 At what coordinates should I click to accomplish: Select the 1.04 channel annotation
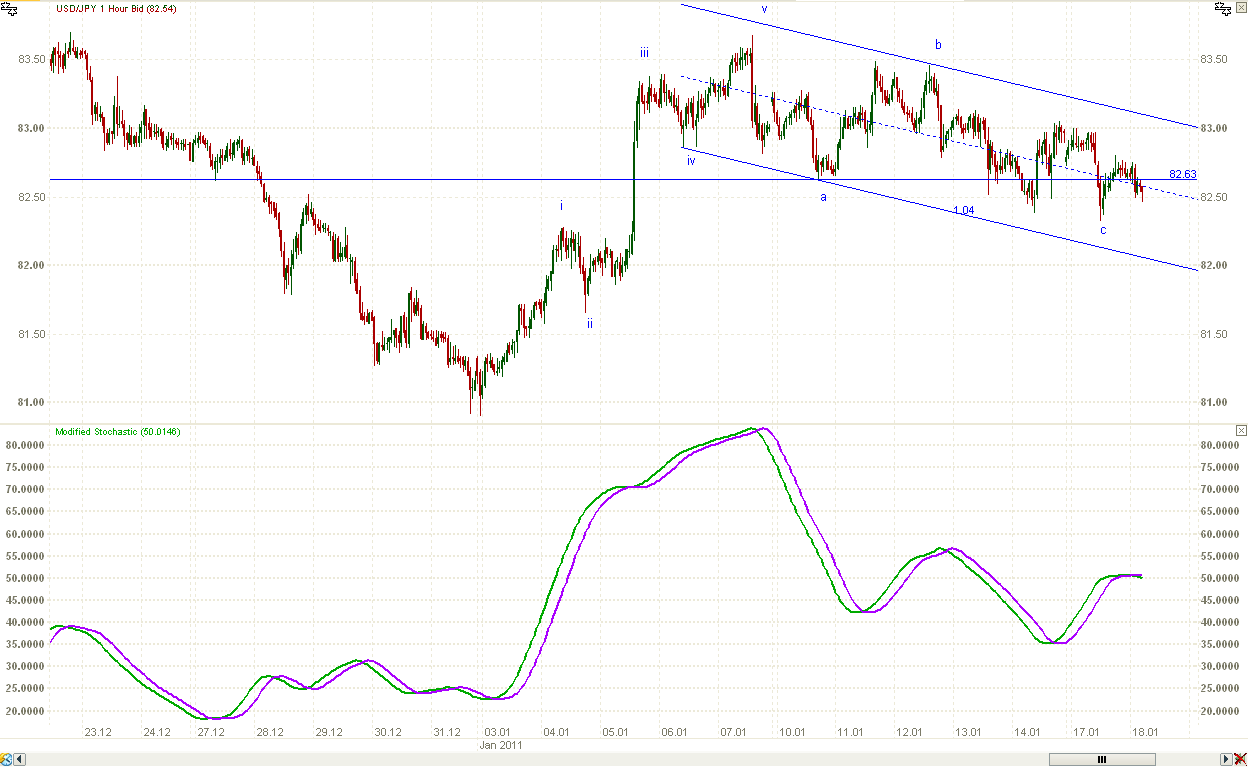[x=964, y=210]
